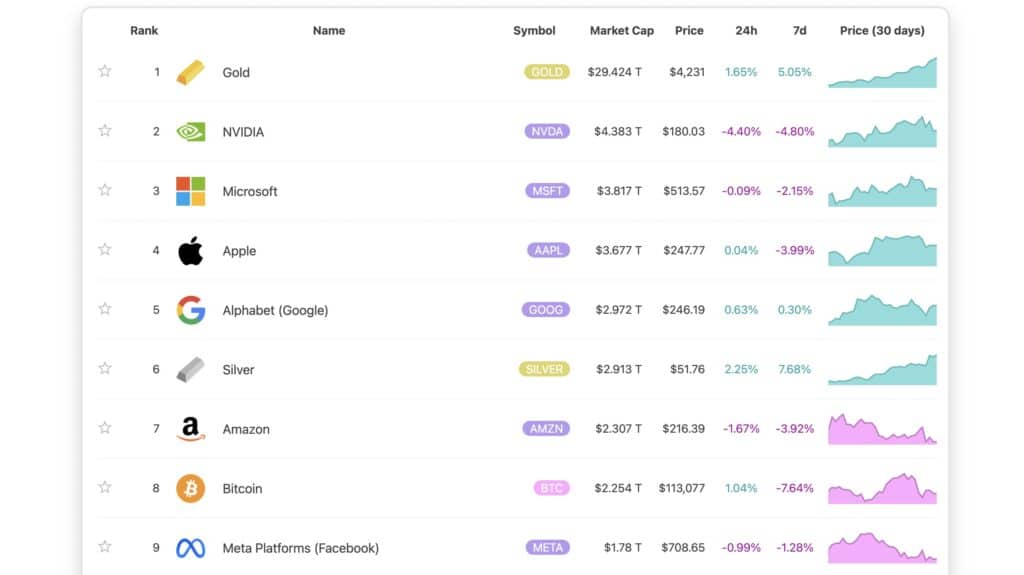The image size is (1024, 575).
Task: Sort table by 7d column
Action: click(799, 31)
